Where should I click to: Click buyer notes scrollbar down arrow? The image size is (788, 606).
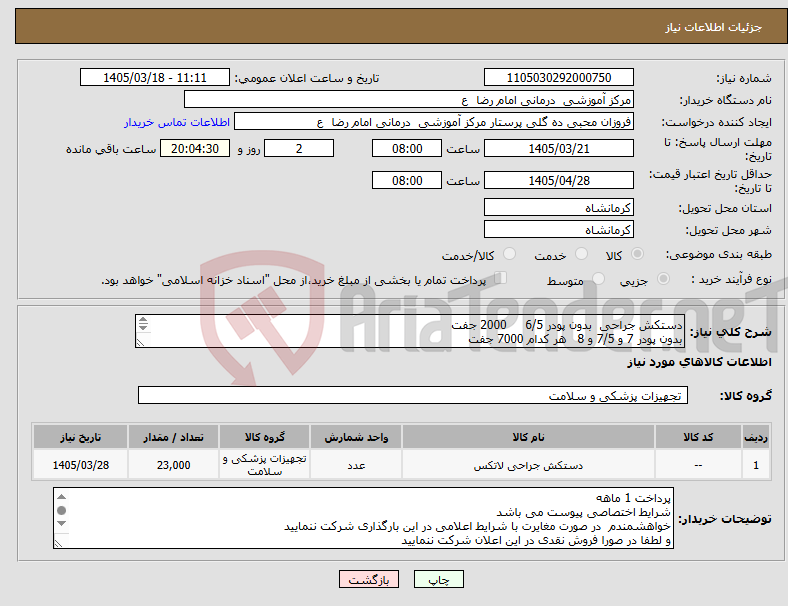coord(61,524)
